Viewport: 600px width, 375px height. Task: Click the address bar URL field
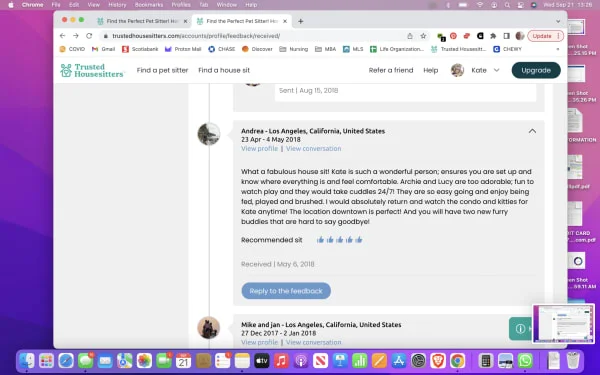tap(253, 36)
